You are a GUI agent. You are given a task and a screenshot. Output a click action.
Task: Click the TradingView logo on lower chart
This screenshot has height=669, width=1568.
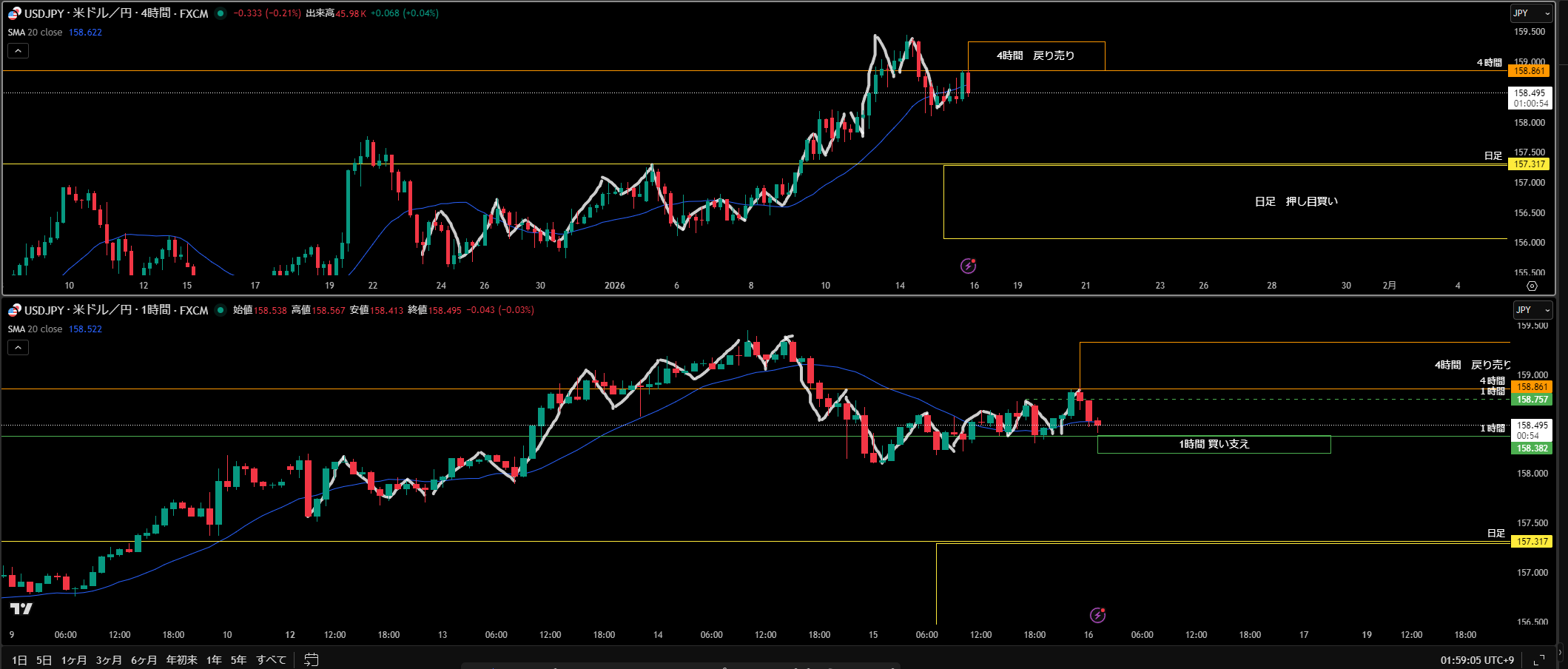click(21, 608)
